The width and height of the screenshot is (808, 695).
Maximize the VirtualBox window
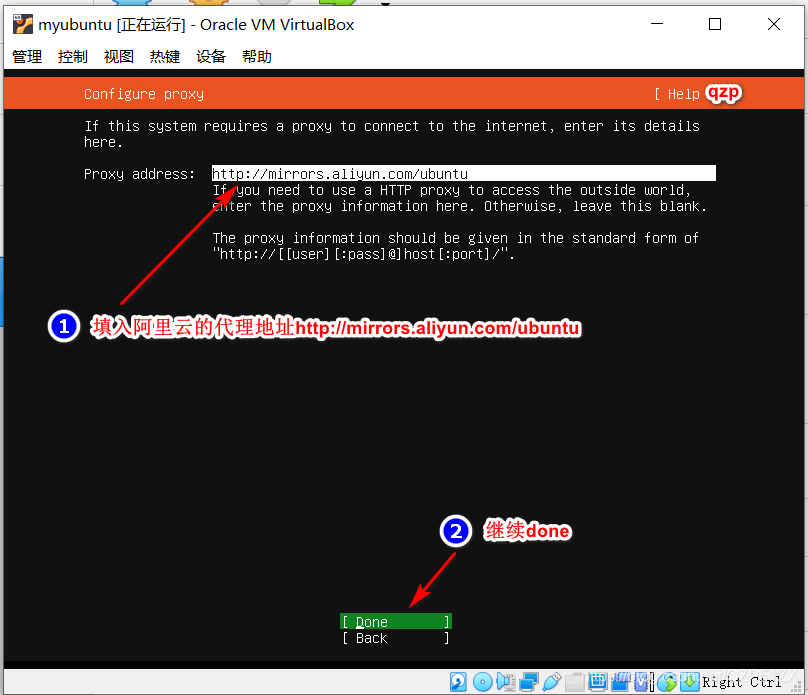[x=715, y=24]
